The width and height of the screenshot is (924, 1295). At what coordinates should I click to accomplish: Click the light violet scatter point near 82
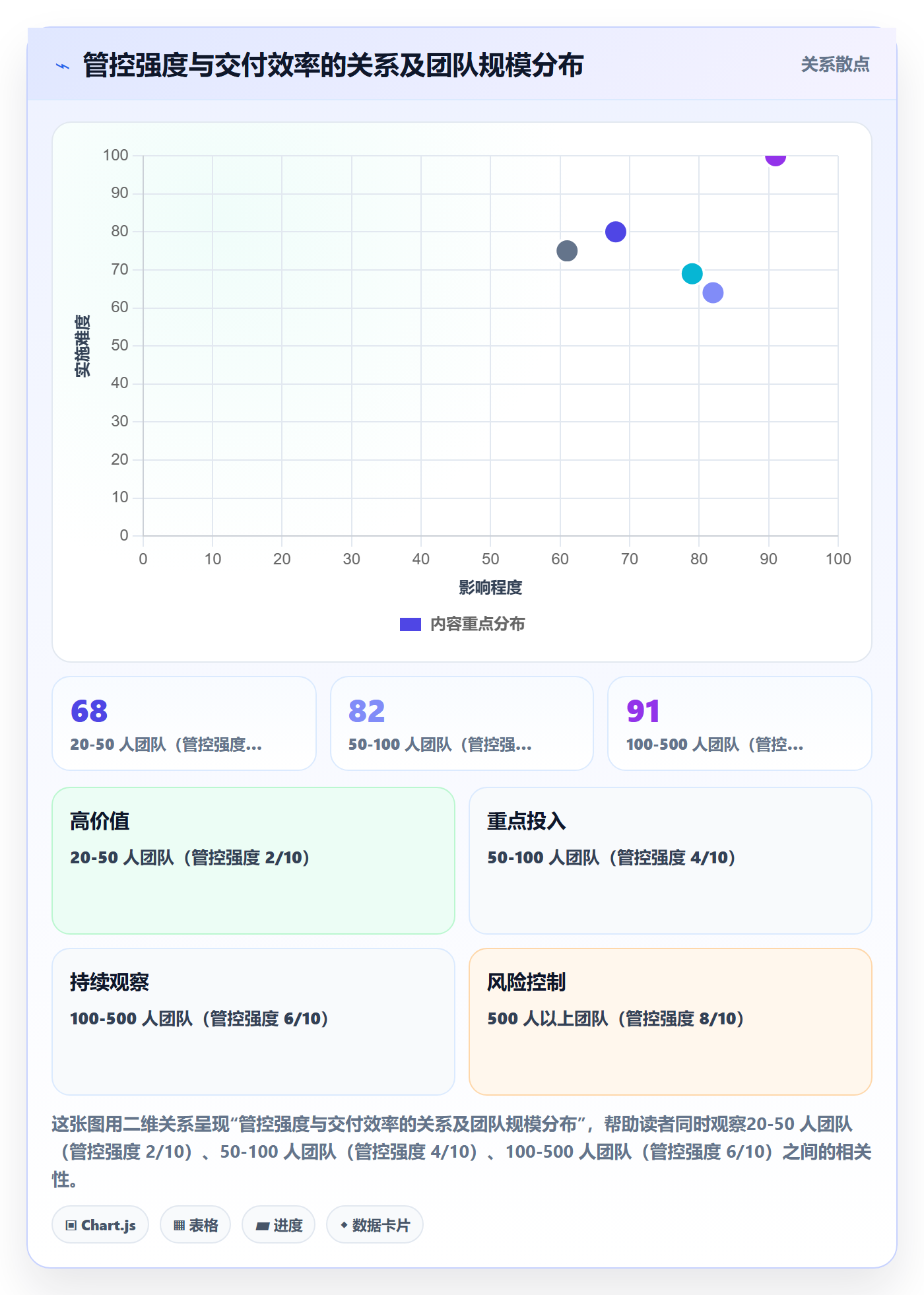pos(713,292)
